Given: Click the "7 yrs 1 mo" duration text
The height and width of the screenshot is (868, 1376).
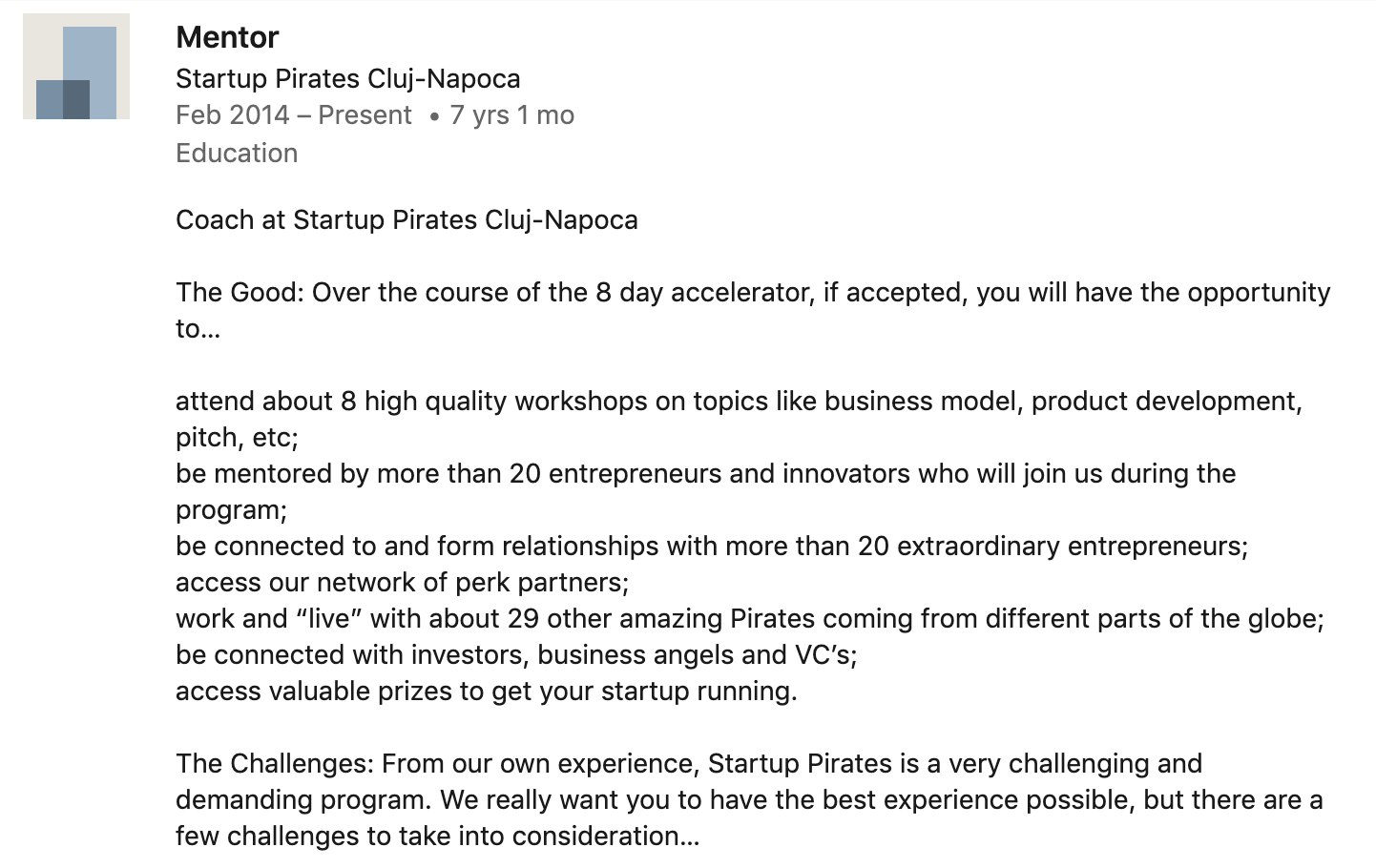Looking at the screenshot, I should 511,115.
